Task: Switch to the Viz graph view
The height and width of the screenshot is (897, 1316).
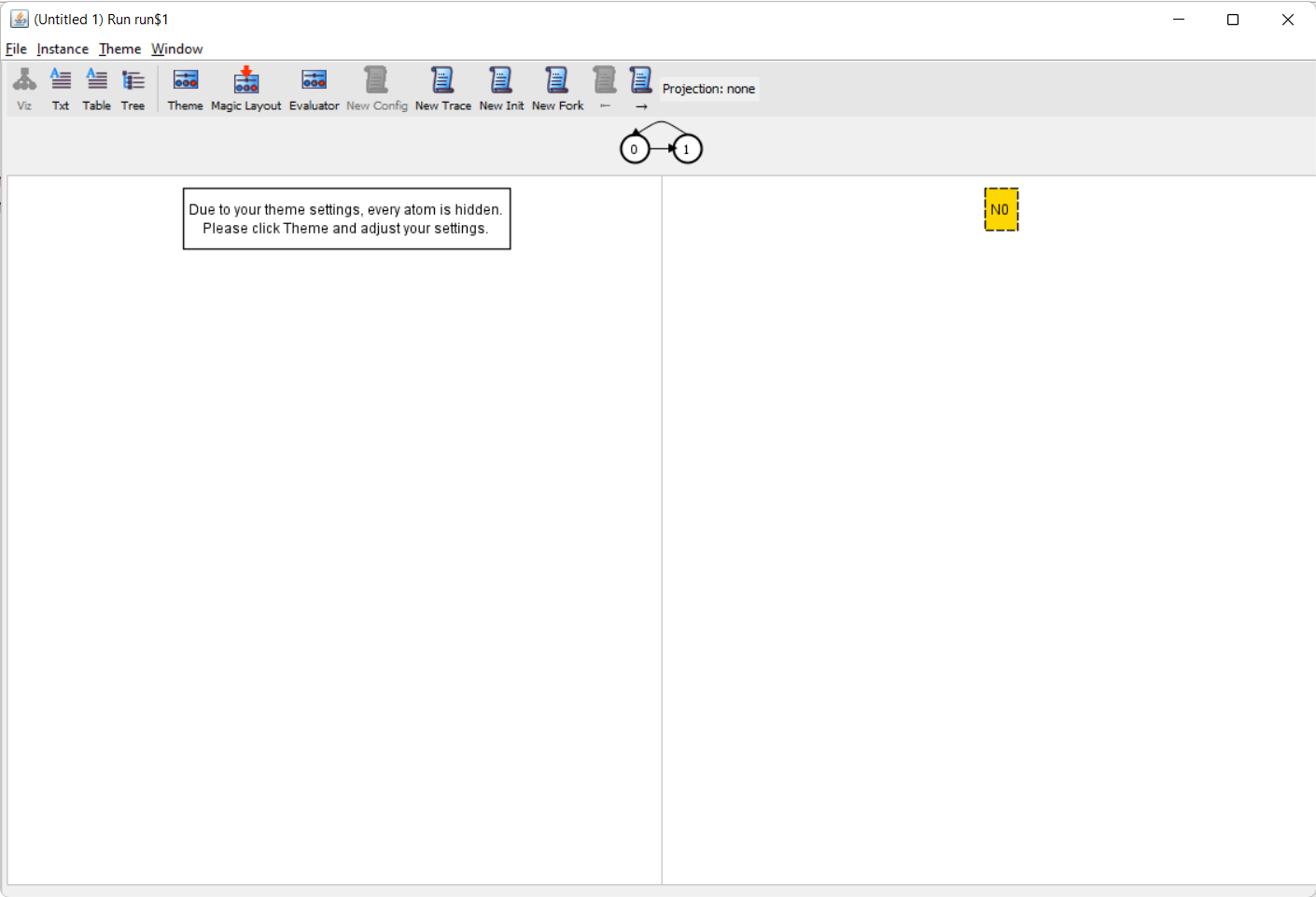Action: click(24, 90)
